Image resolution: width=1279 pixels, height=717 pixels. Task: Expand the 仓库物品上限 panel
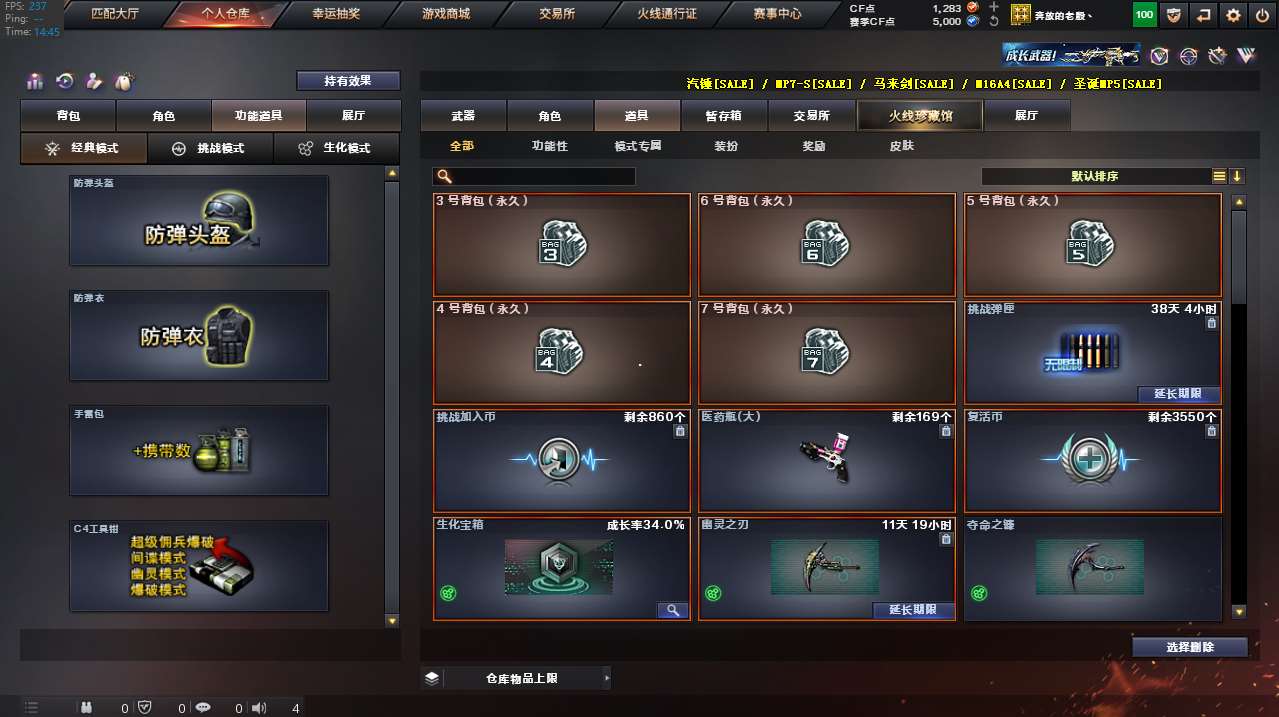tap(515, 678)
